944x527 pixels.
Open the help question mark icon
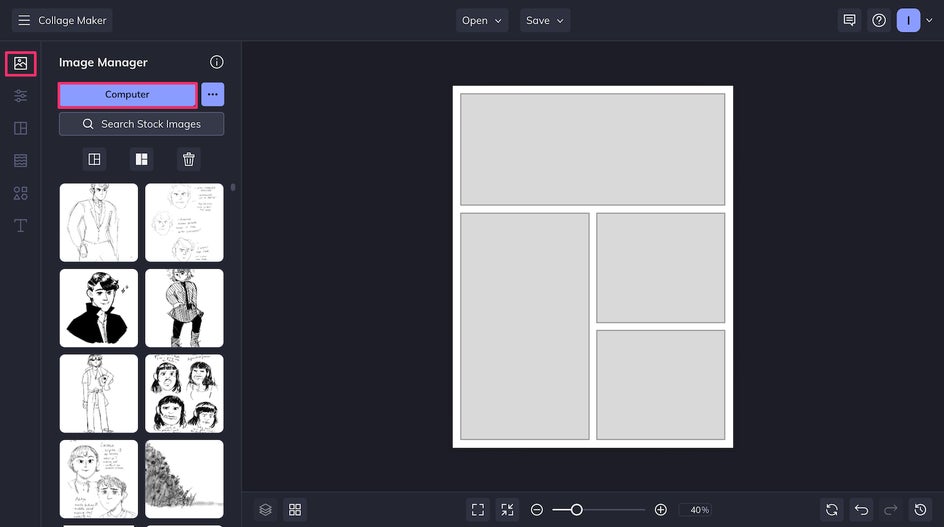(x=879, y=20)
